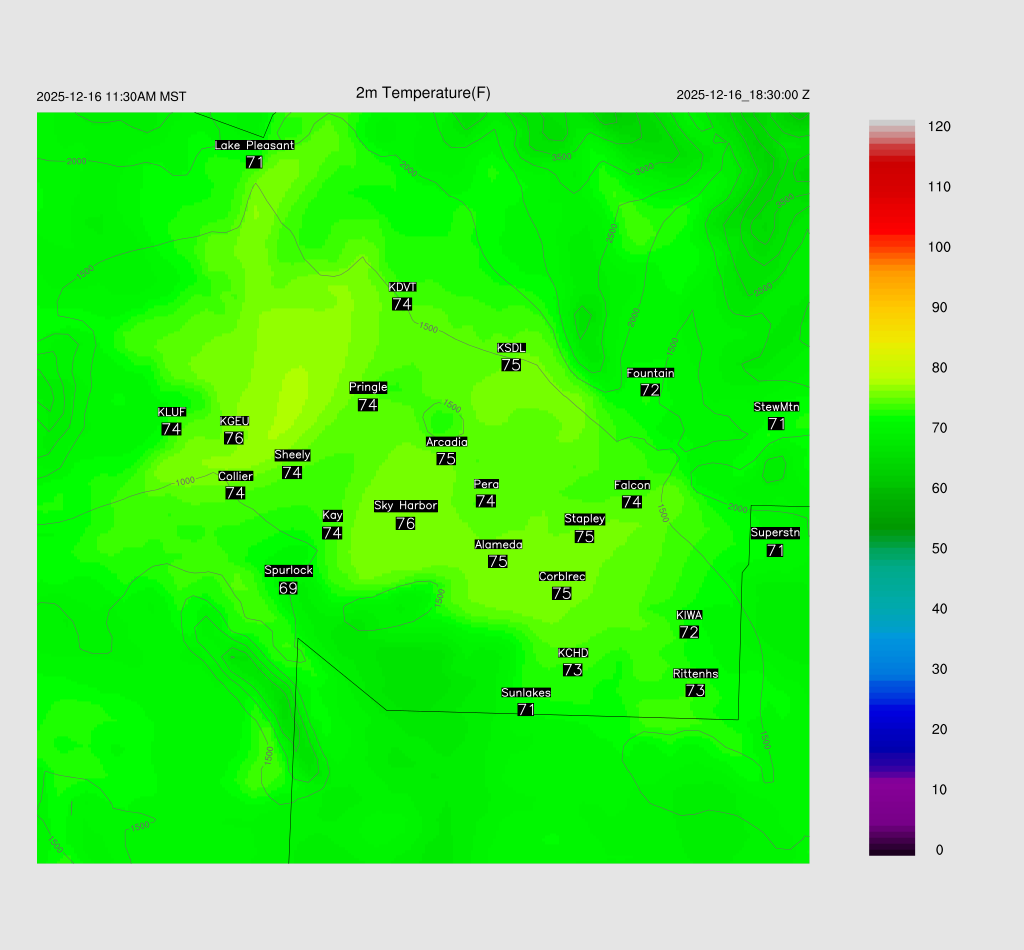Image resolution: width=1024 pixels, height=950 pixels.
Task: Click the Arcadia station label
Action: pyautogui.click(x=446, y=442)
